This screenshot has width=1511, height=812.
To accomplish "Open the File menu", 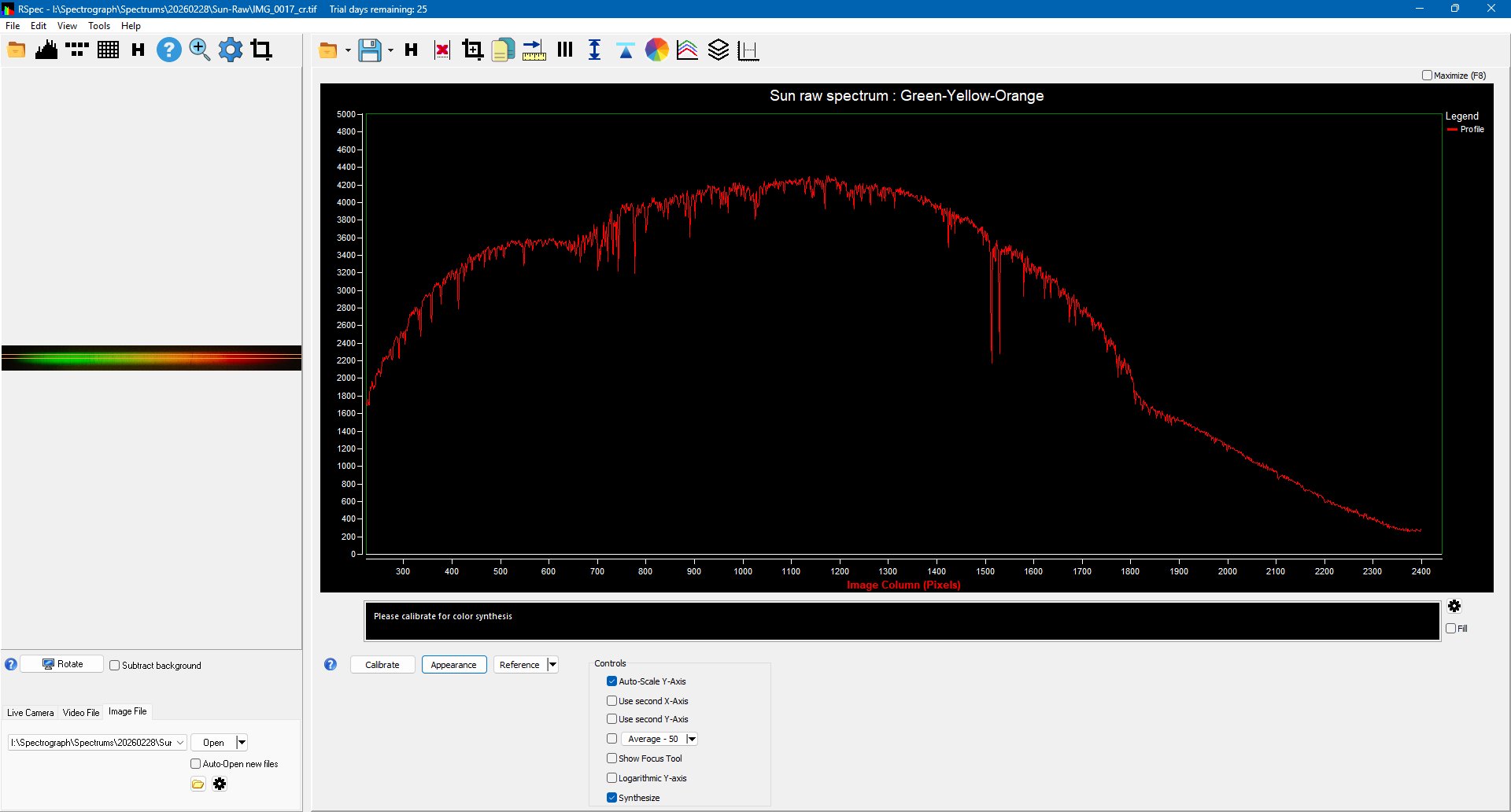I will [x=13, y=26].
